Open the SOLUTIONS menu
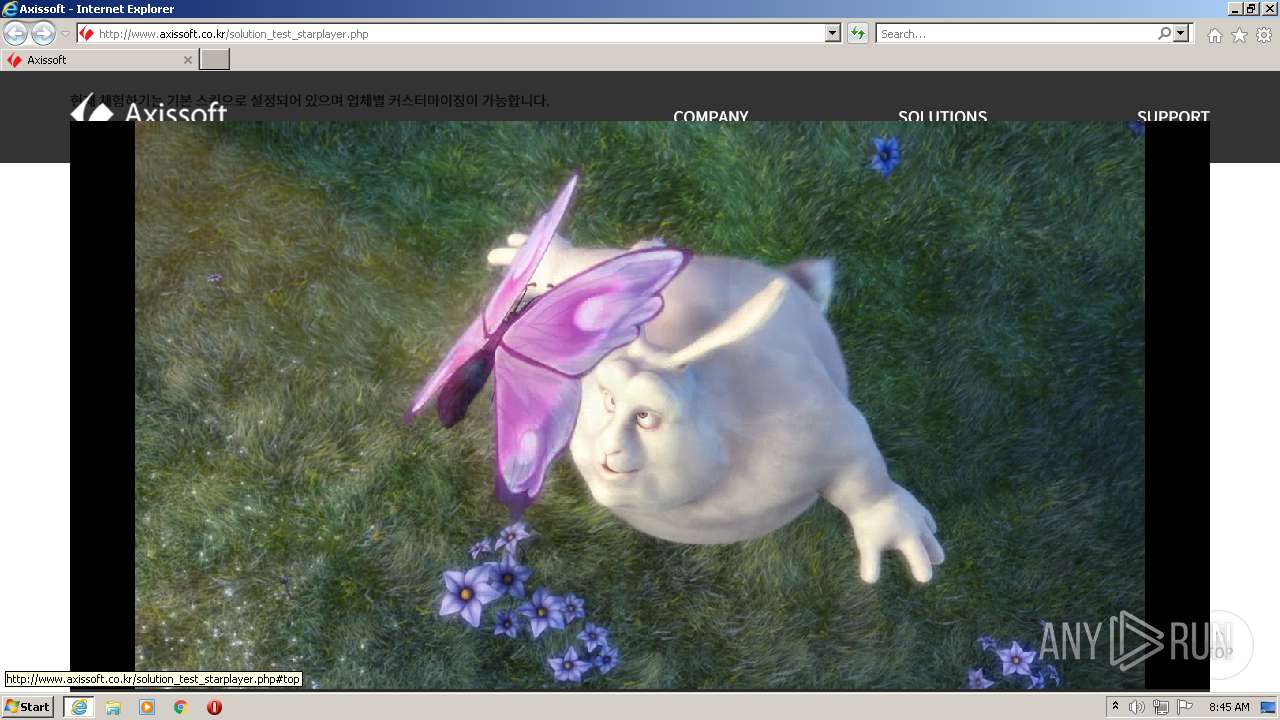Image resolution: width=1280 pixels, height=720 pixels. [x=942, y=116]
